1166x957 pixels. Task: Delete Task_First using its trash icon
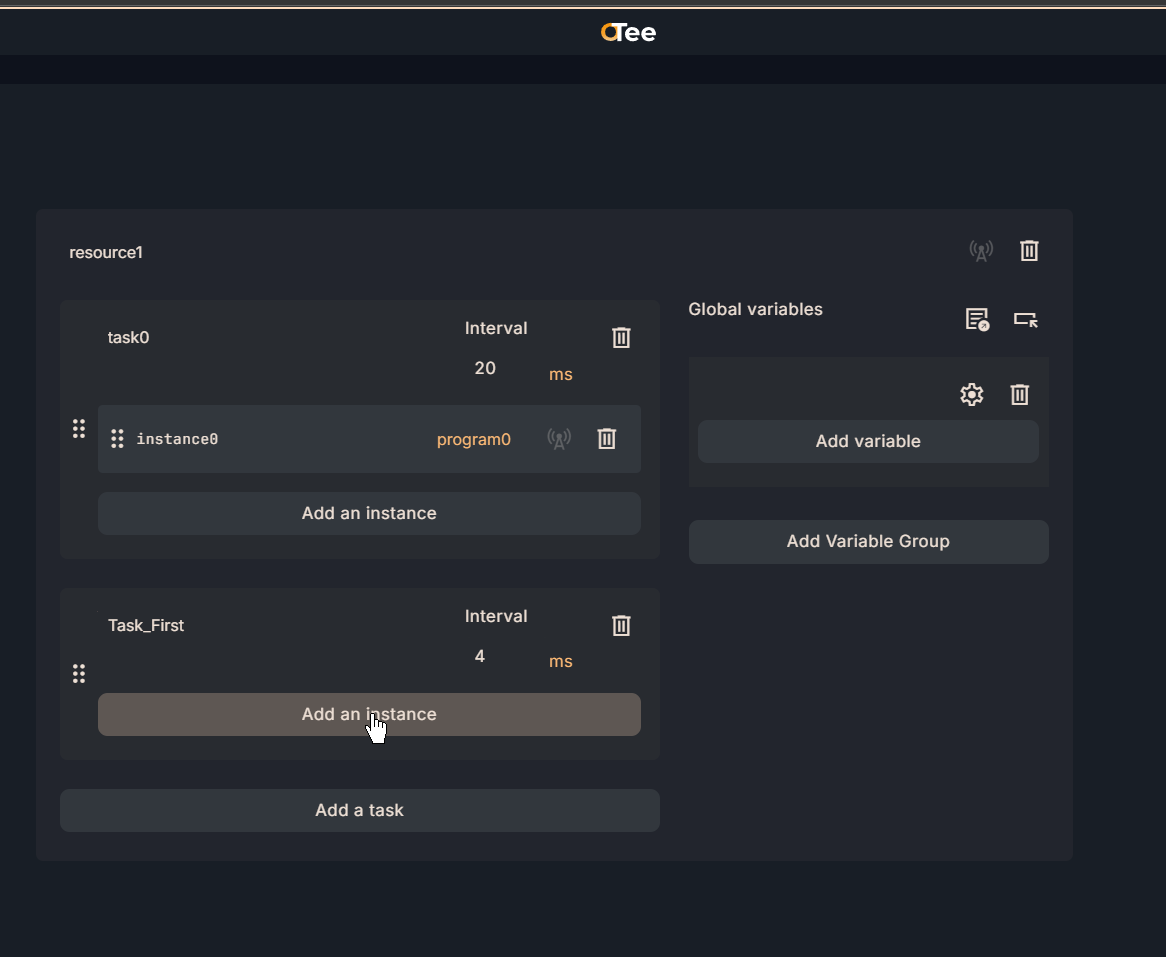tap(621, 626)
